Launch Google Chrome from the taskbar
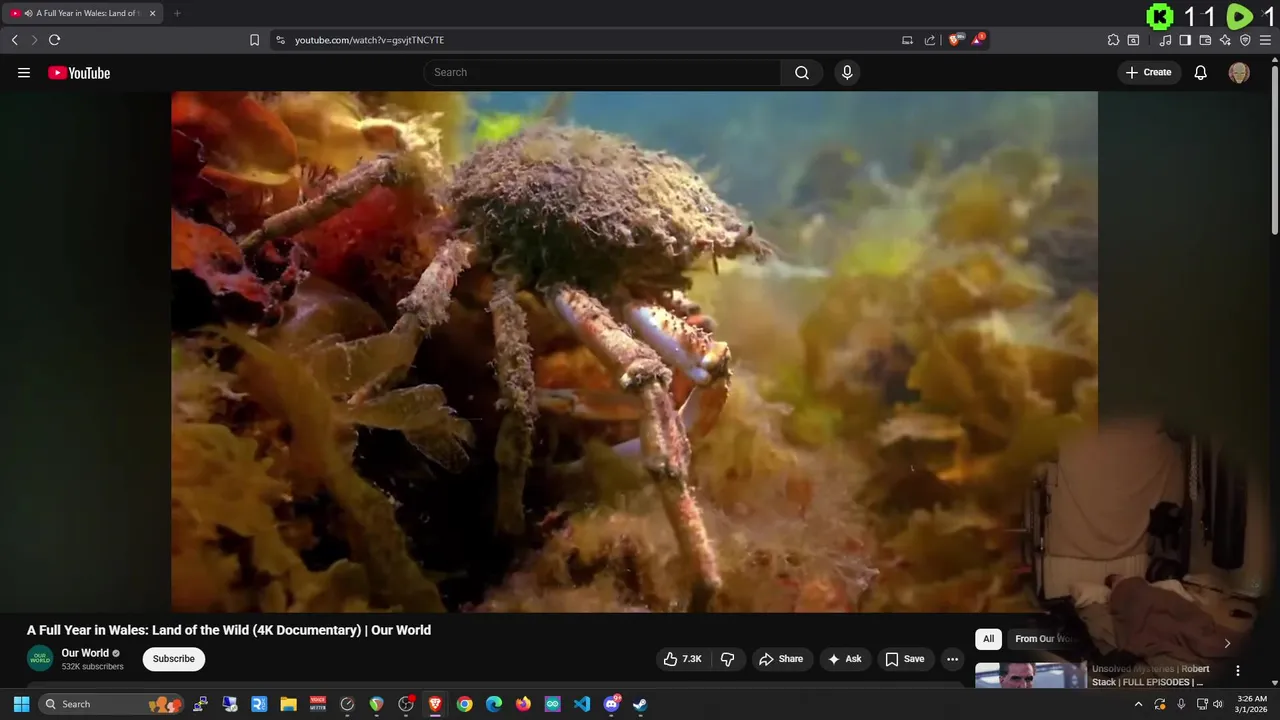This screenshot has height=720, width=1280. (464, 704)
